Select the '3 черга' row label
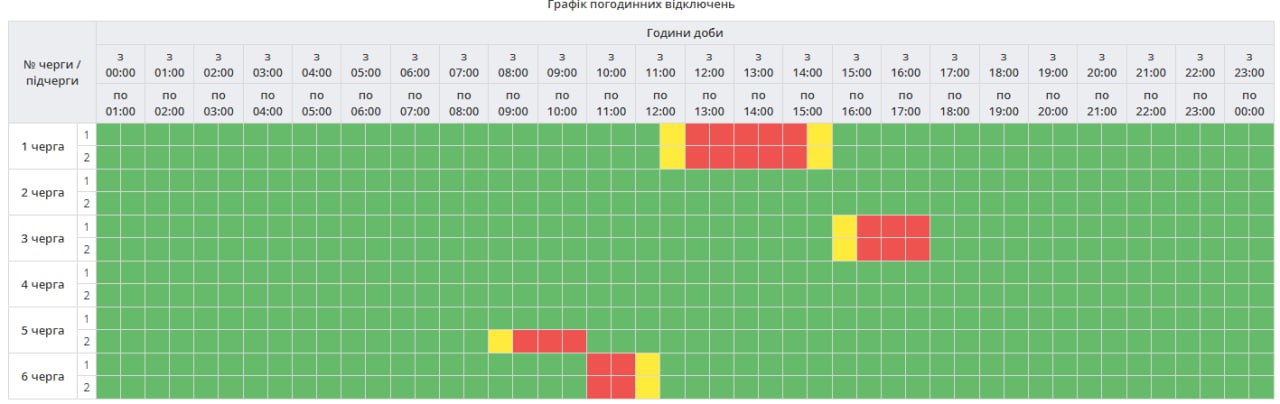 coord(43,239)
